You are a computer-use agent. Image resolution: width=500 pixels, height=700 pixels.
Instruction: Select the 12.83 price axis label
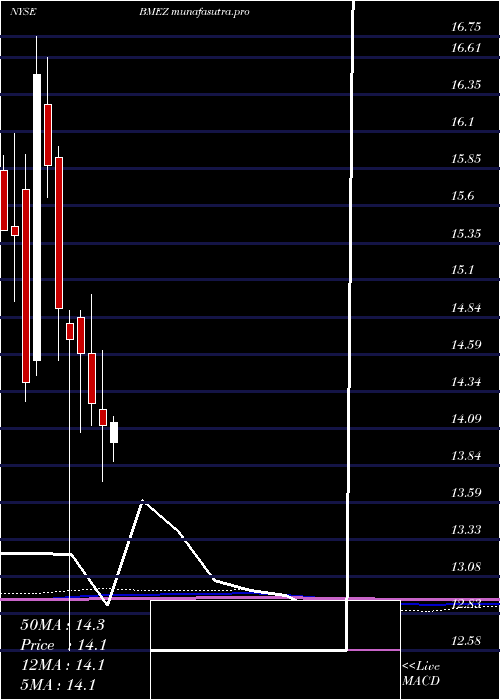click(x=466, y=604)
